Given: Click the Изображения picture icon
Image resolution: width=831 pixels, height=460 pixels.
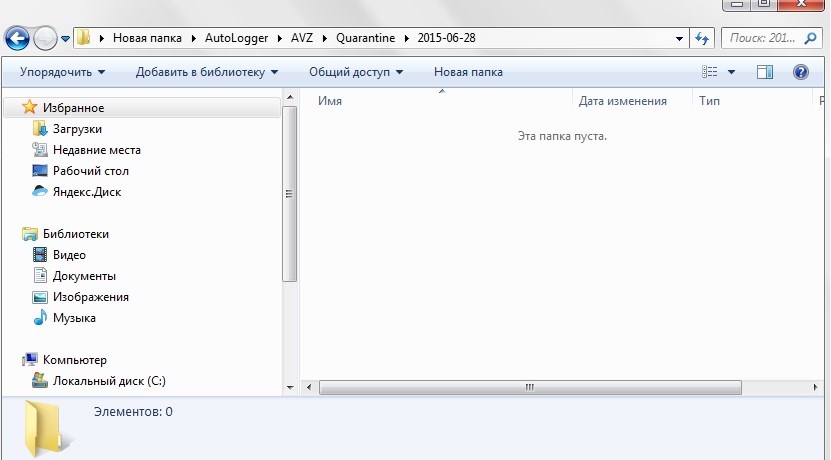Looking at the screenshot, I should click(40, 297).
